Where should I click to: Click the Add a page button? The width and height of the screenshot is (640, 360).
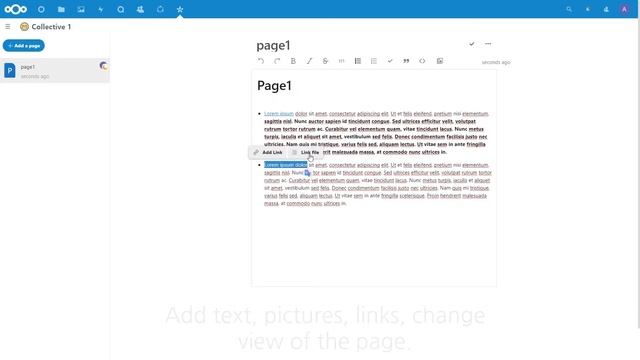tap(24, 46)
